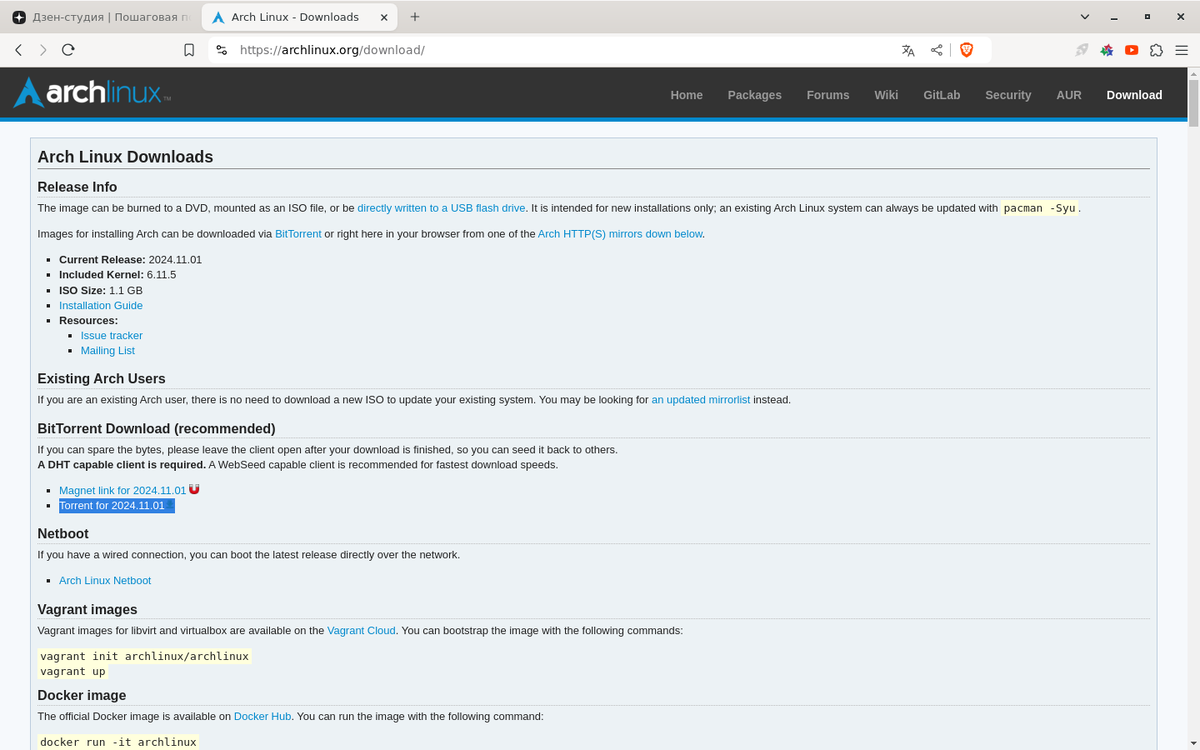This screenshot has width=1200, height=750.
Task: Open Security in site navigation
Action: point(1008,95)
